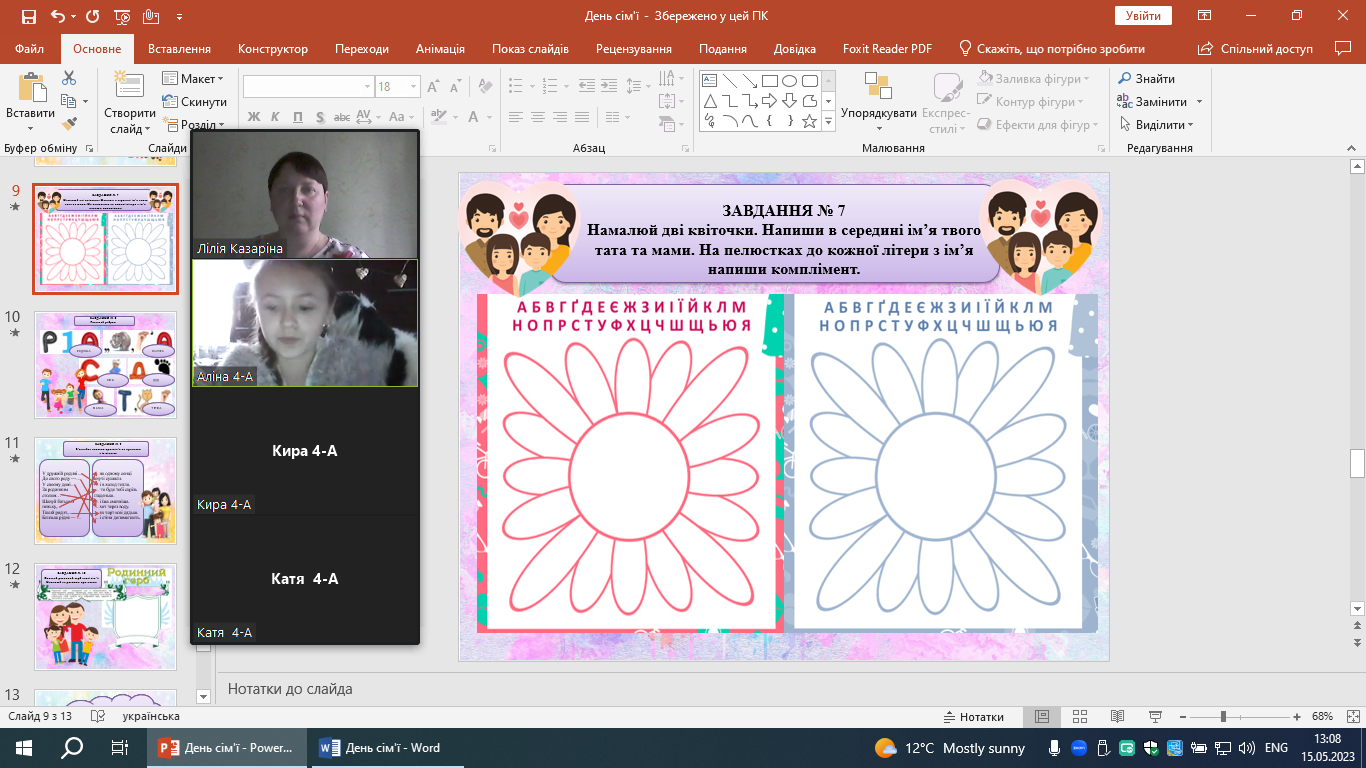Viewport: 1366px width, 768px height.
Task: Click the Увійти sign-in button
Action: pyautogui.click(x=1143, y=16)
